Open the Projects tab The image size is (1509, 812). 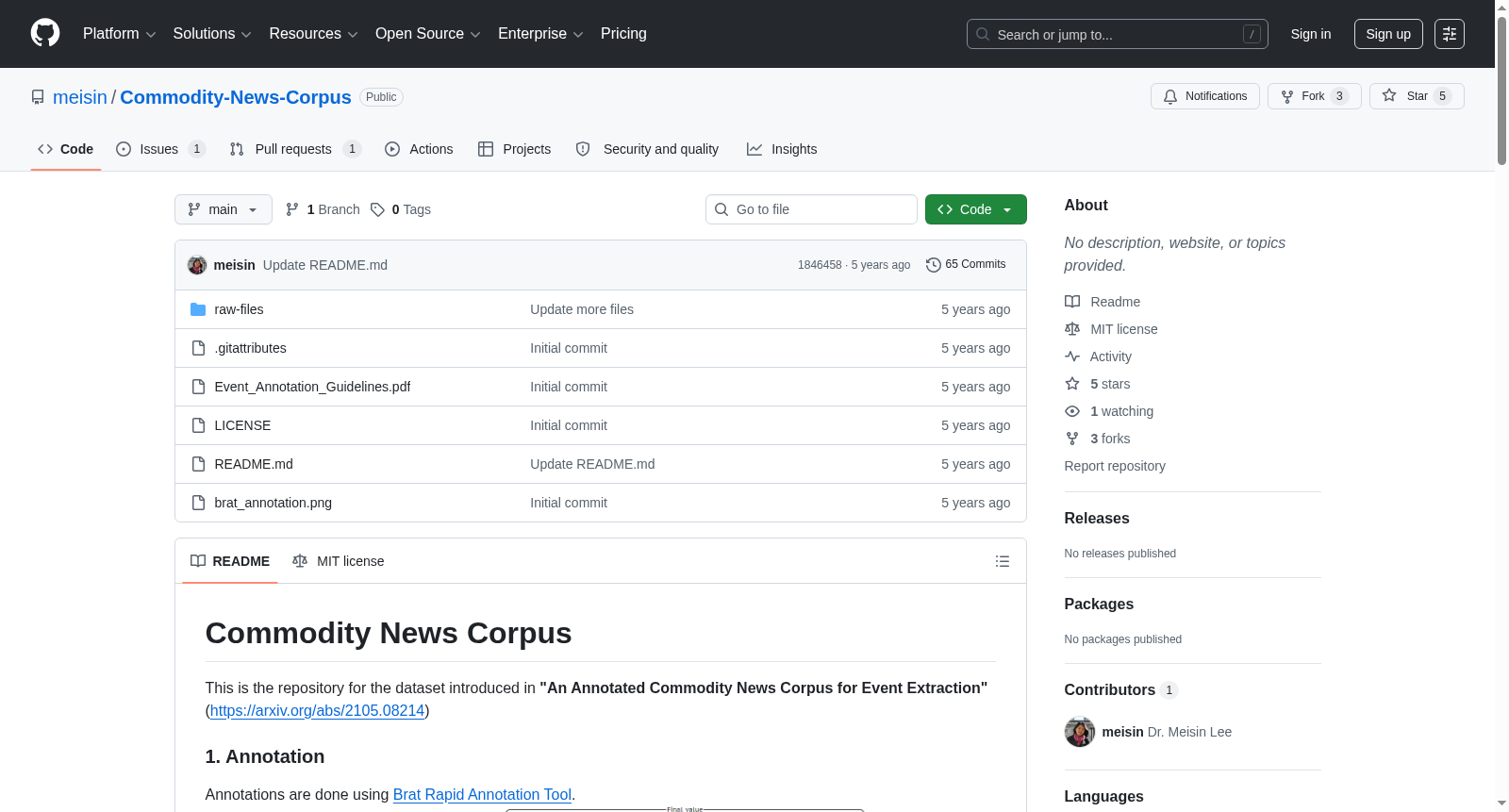515,149
